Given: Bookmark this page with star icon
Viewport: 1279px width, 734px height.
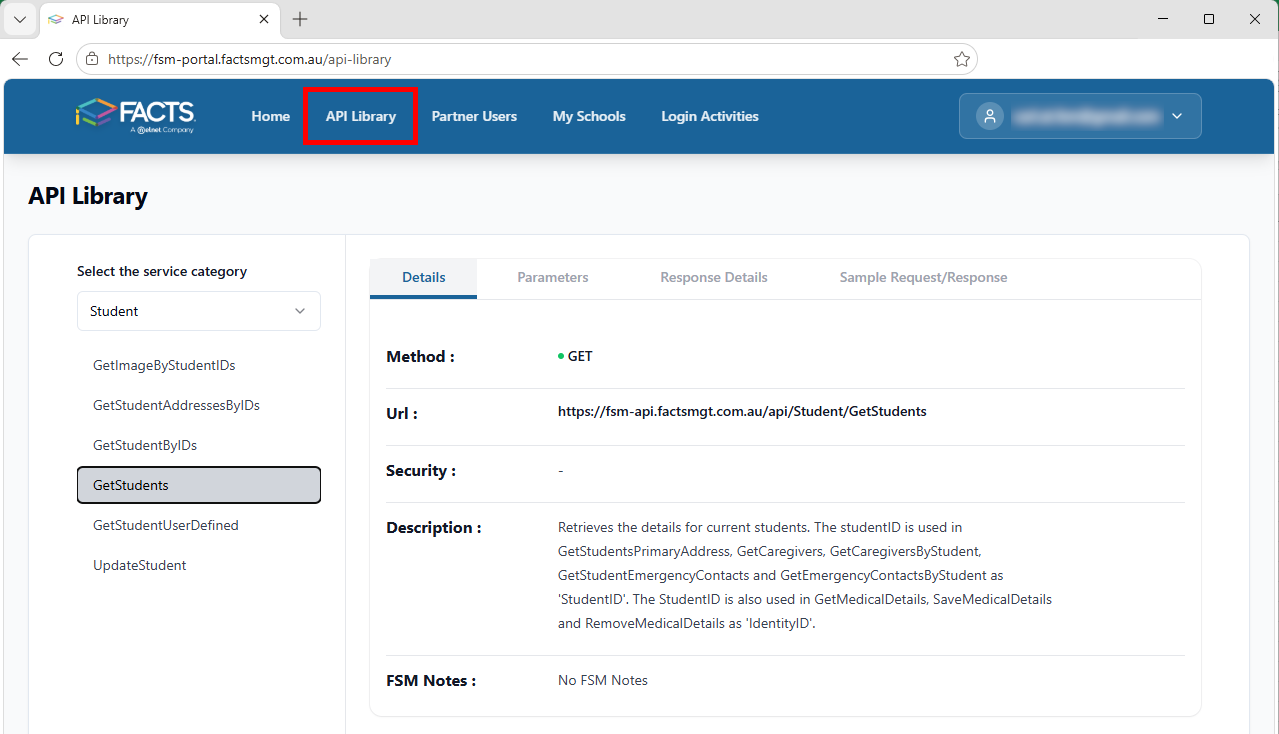Looking at the screenshot, I should click(x=962, y=59).
